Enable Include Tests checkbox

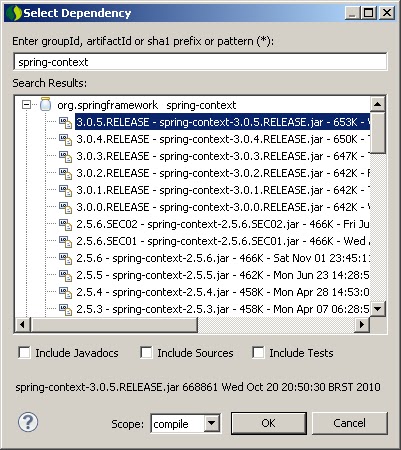pos(258,353)
